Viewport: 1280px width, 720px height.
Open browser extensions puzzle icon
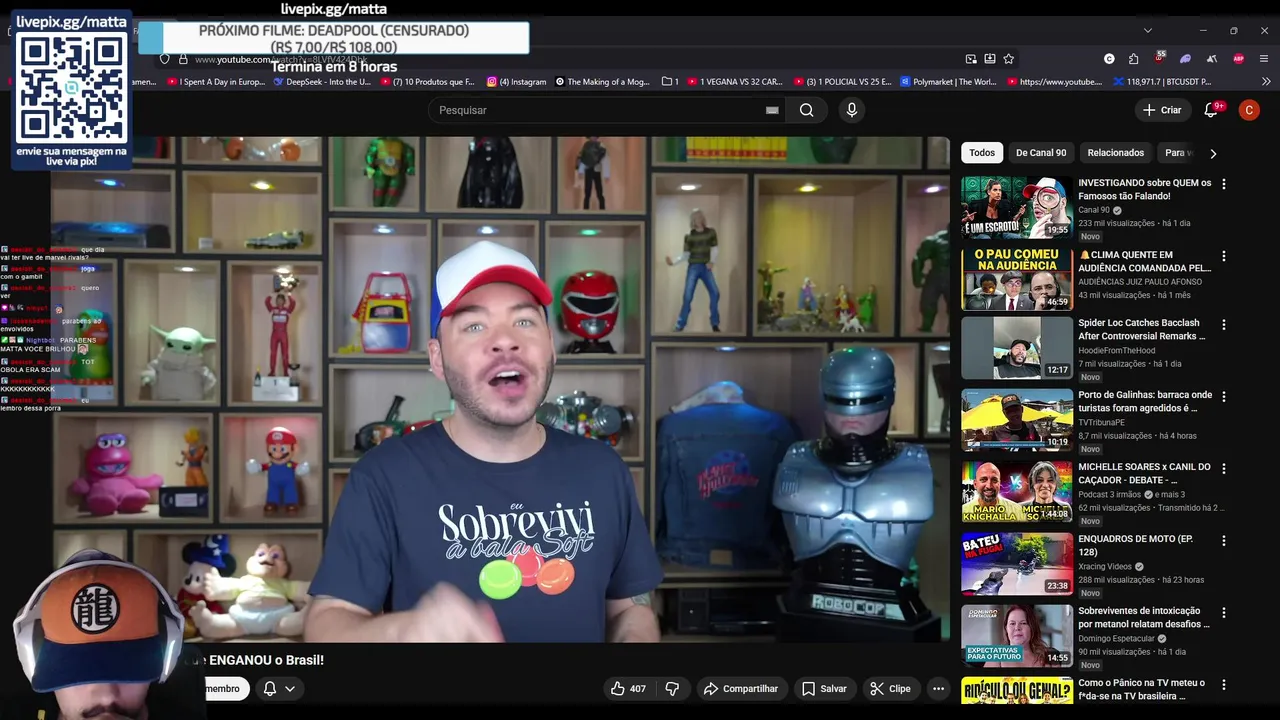1134,59
